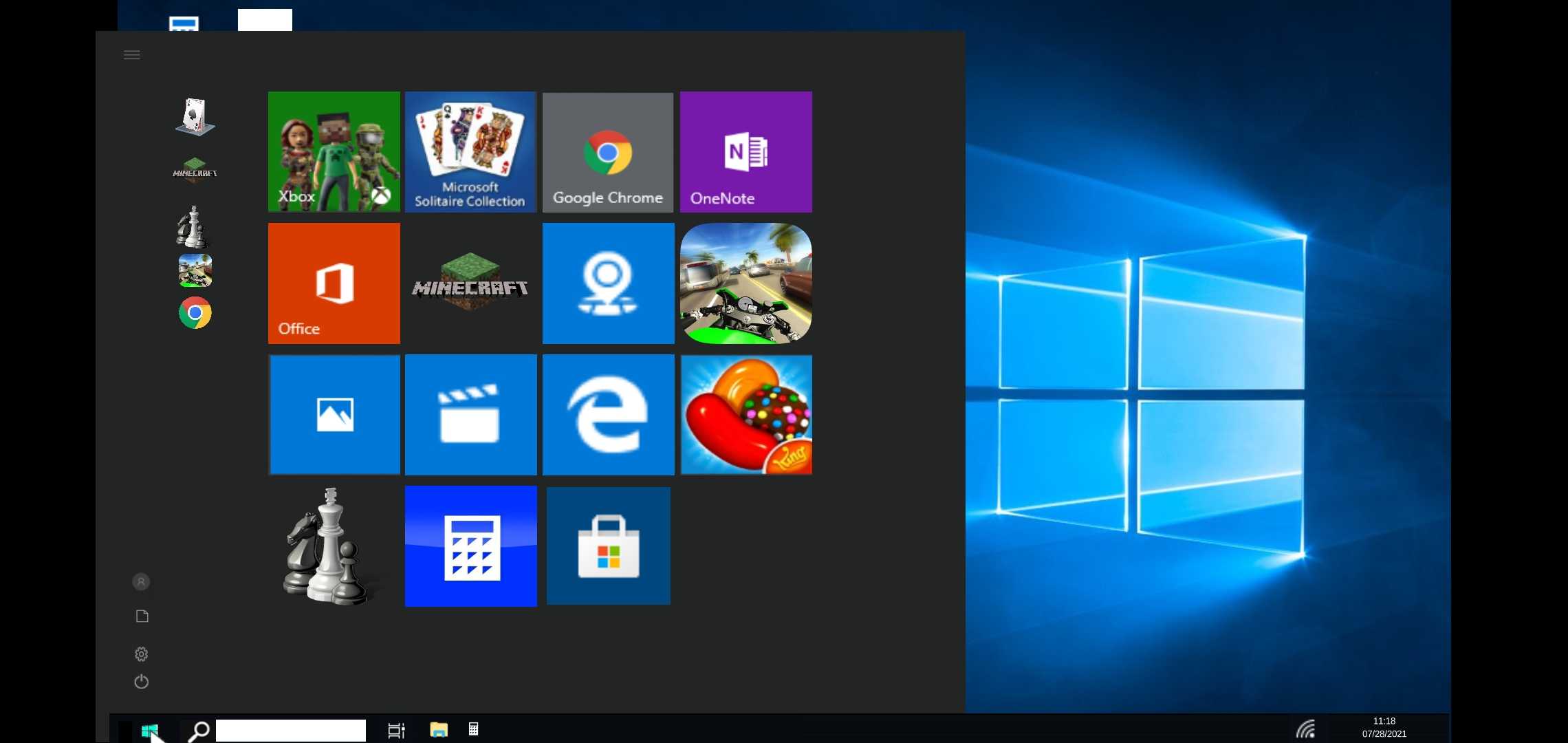This screenshot has height=743, width=1568.
Task: Open Calculator from the taskbar
Action: [x=473, y=729]
